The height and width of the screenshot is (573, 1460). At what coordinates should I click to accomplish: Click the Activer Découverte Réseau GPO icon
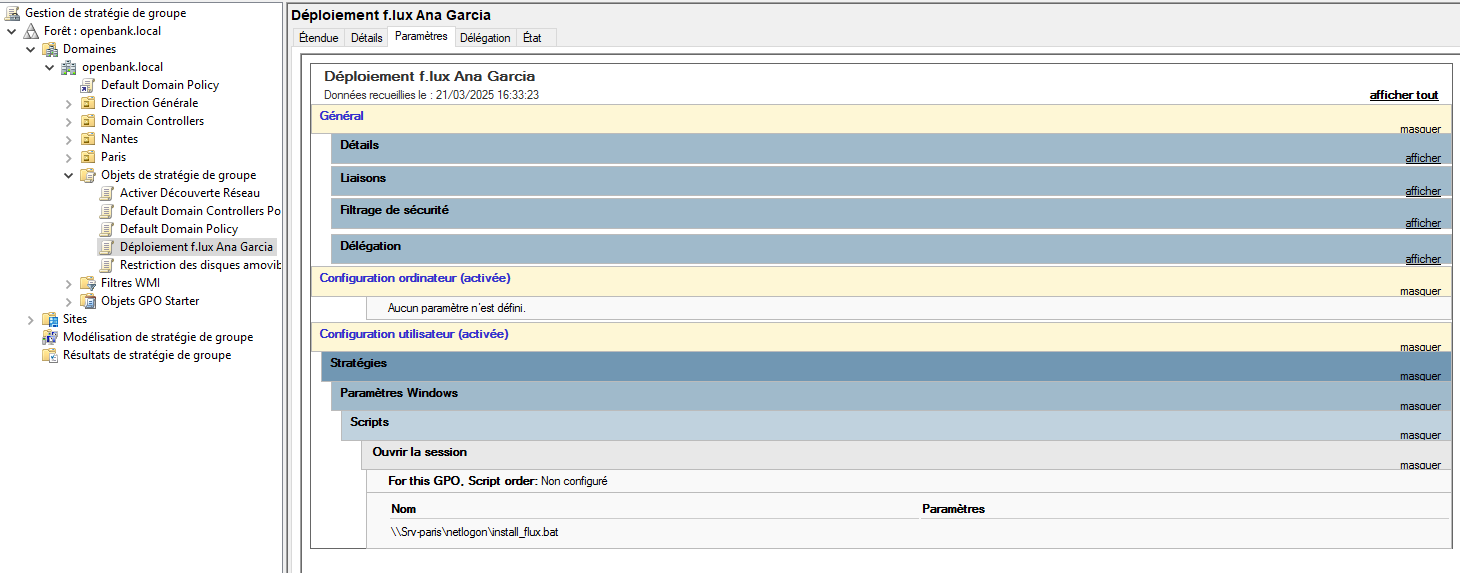tap(107, 193)
